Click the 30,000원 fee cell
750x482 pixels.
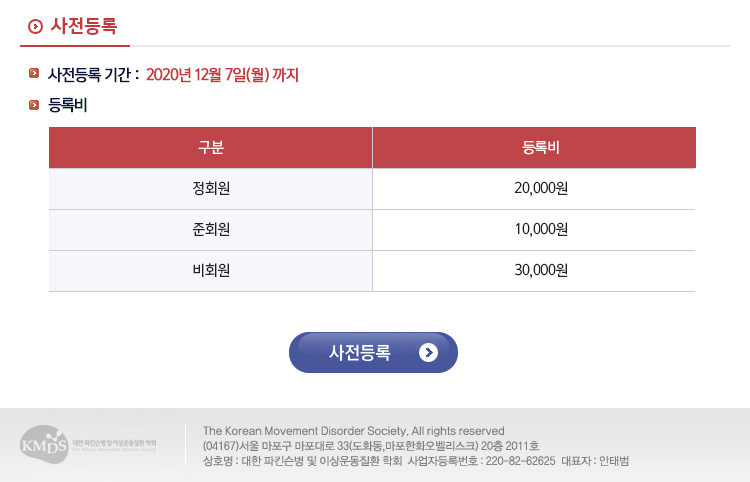click(534, 271)
